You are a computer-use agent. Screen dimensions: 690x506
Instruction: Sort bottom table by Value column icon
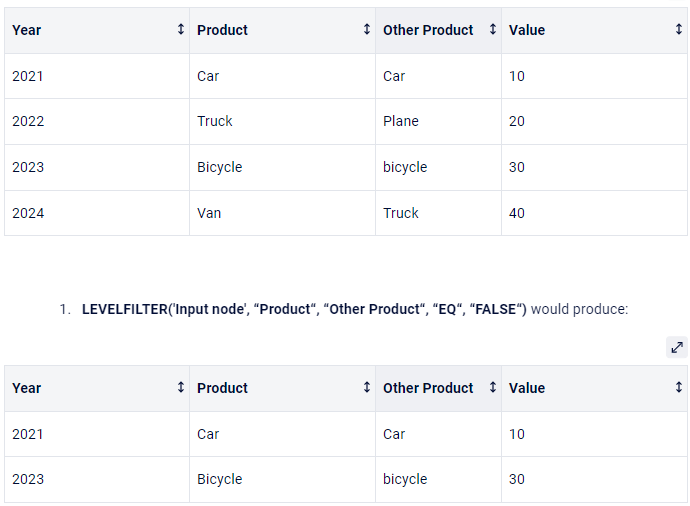679,388
